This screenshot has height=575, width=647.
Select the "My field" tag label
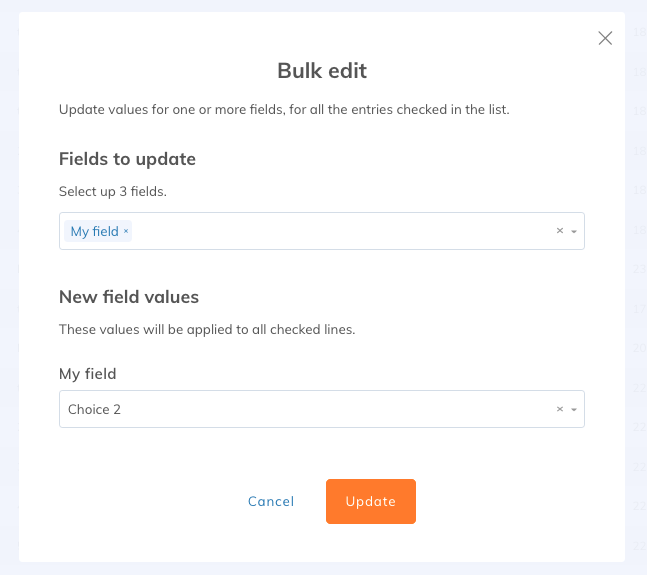(94, 232)
